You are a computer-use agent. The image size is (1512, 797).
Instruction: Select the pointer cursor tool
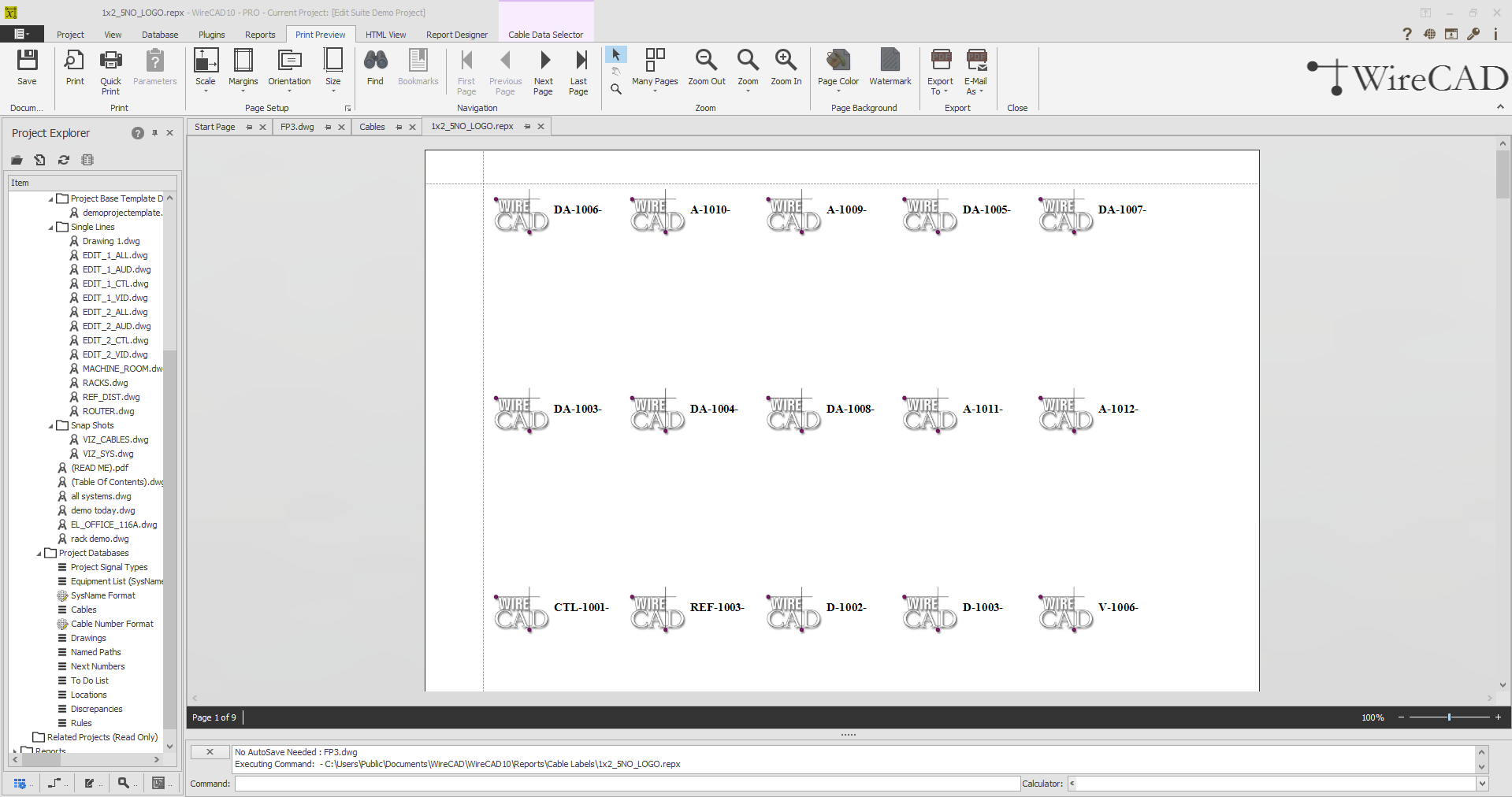(616, 54)
